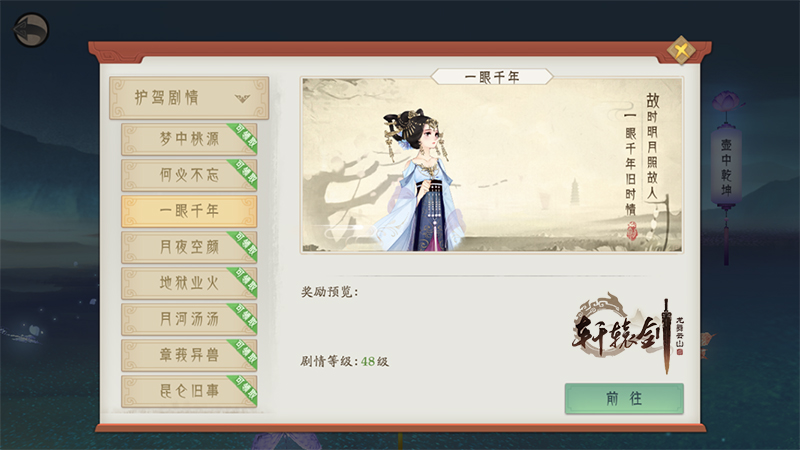Click the 壶中乾坤 hanging lantern
The image size is (800, 450).
pos(726,168)
